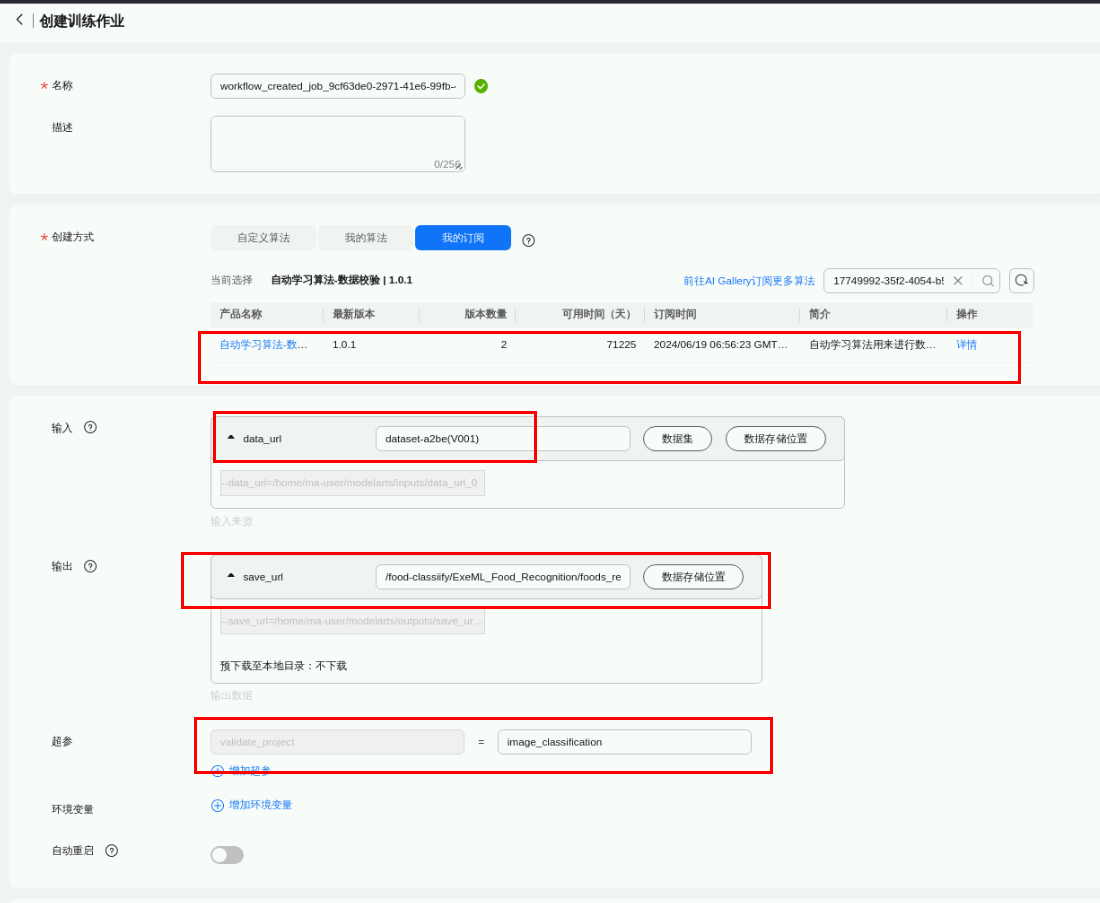Click the help icon next to 输出

point(90,566)
